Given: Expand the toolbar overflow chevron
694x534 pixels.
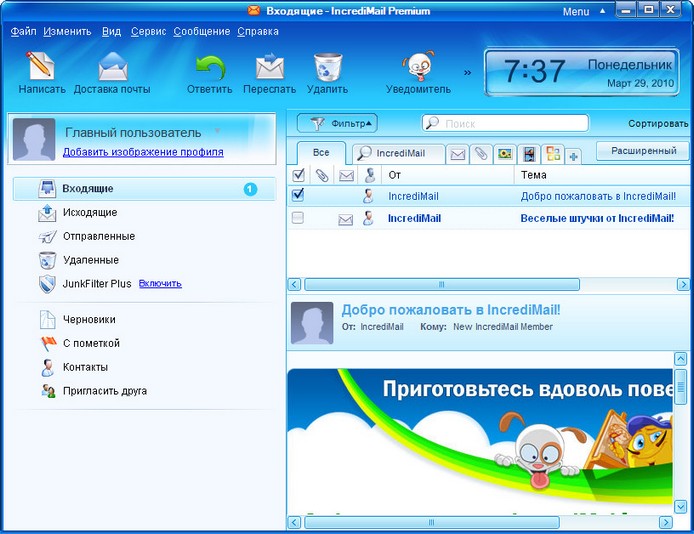Looking at the screenshot, I should coord(467,72).
